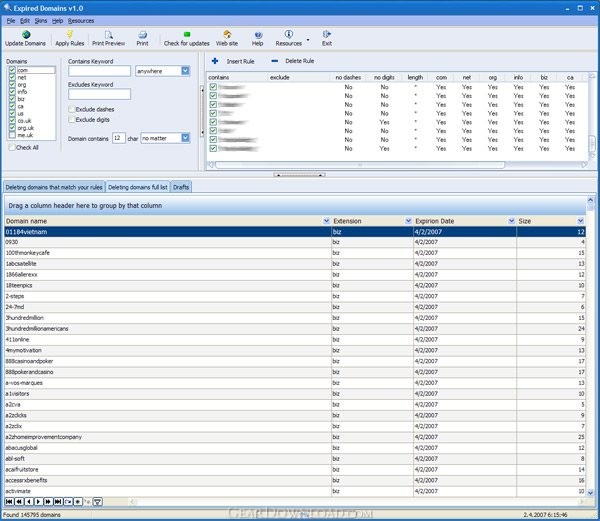Click the Contains Keyword input field
Viewport: 600px width, 521px height.
coord(99,71)
